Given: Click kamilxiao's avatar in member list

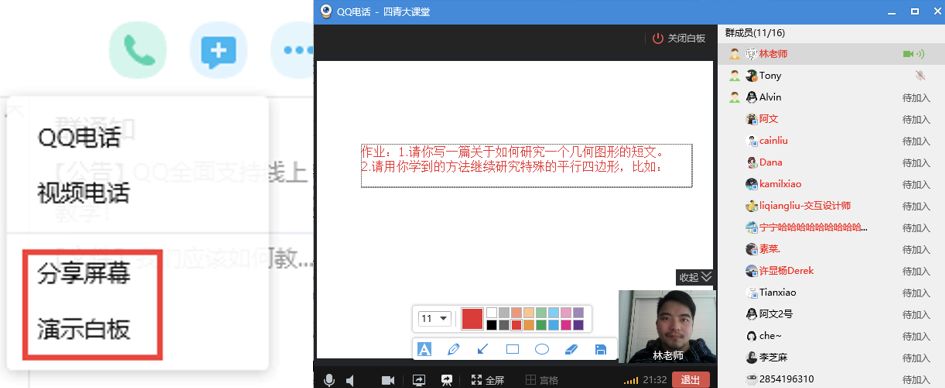Looking at the screenshot, I should click(x=752, y=184).
